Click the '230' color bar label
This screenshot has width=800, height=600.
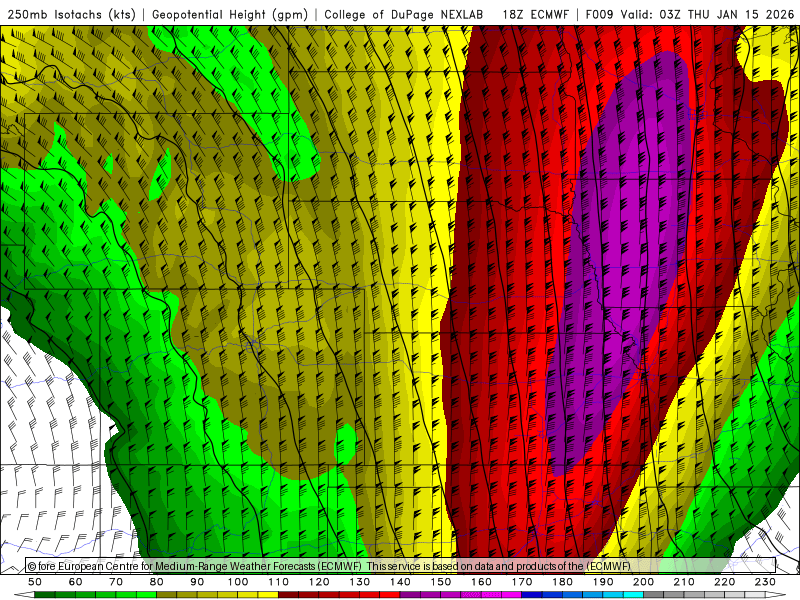coord(765,582)
